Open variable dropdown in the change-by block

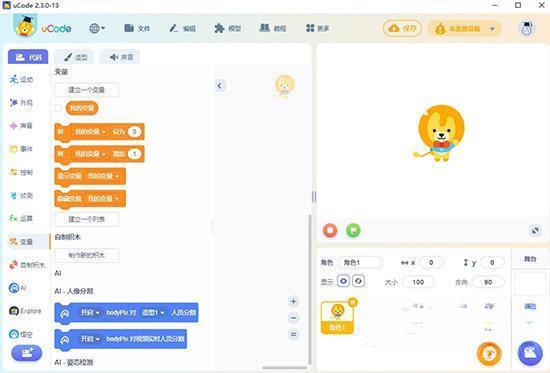tap(90, 154)
